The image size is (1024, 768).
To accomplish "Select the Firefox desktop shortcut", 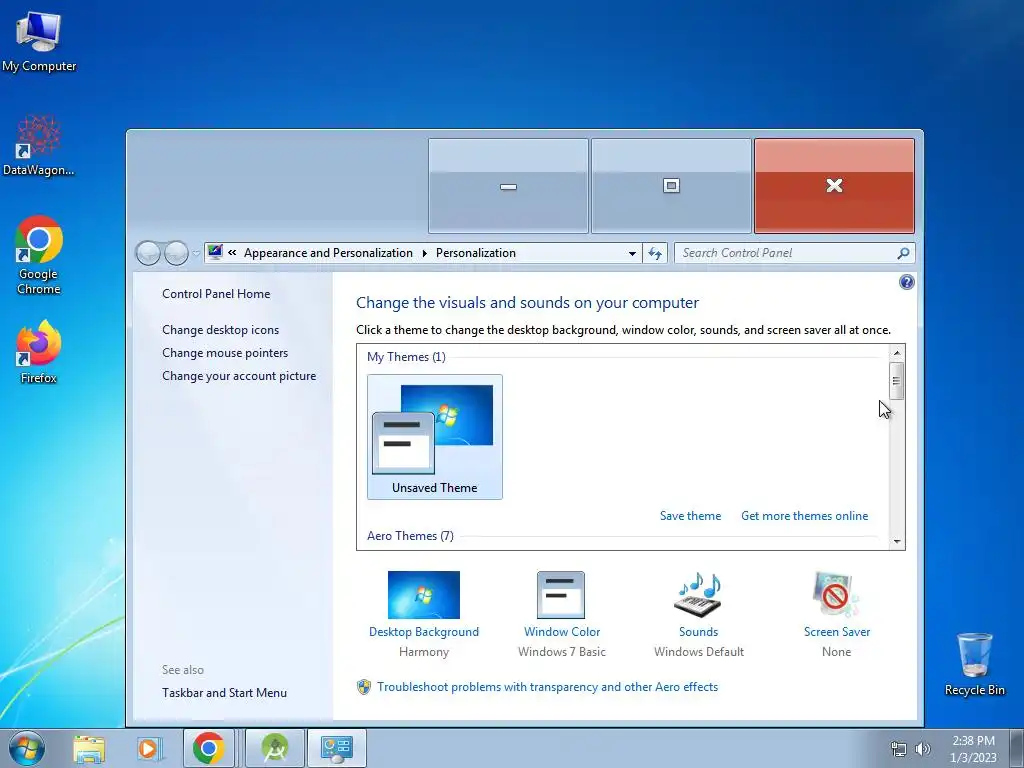I will click(x=39, y=352).
